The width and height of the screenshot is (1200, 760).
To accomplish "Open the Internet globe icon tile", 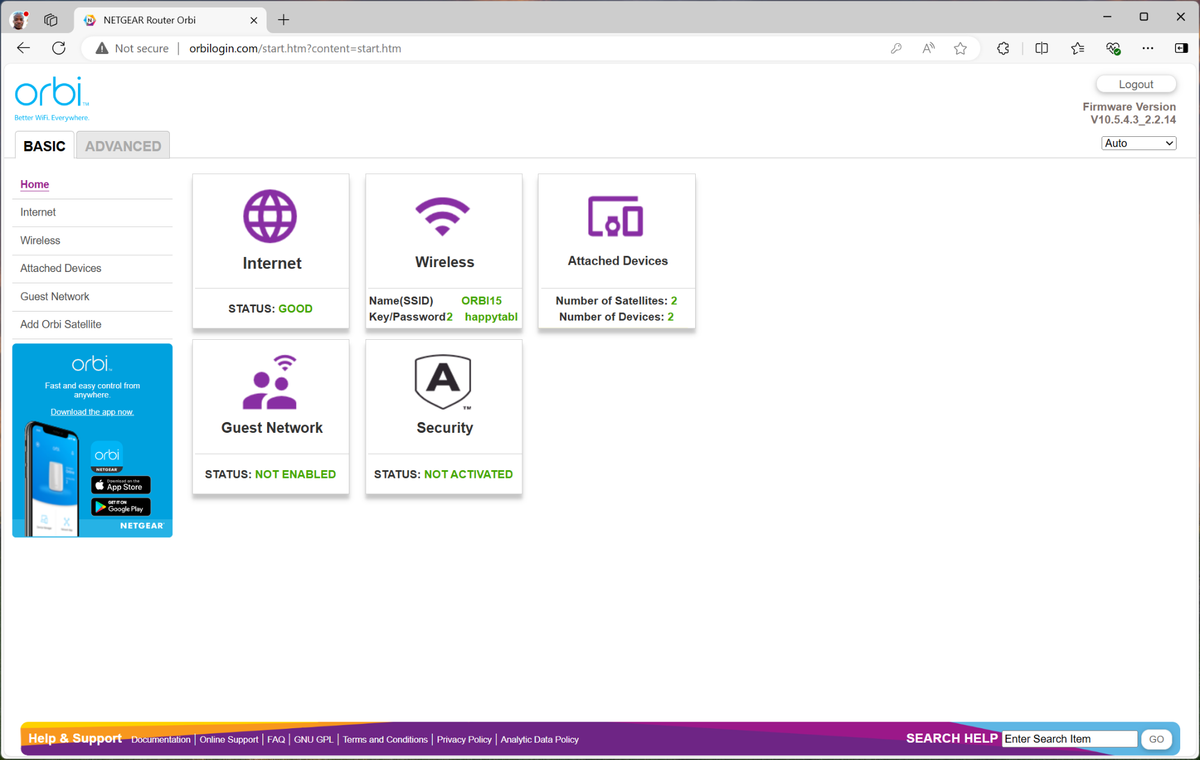I will click(270, 216).
